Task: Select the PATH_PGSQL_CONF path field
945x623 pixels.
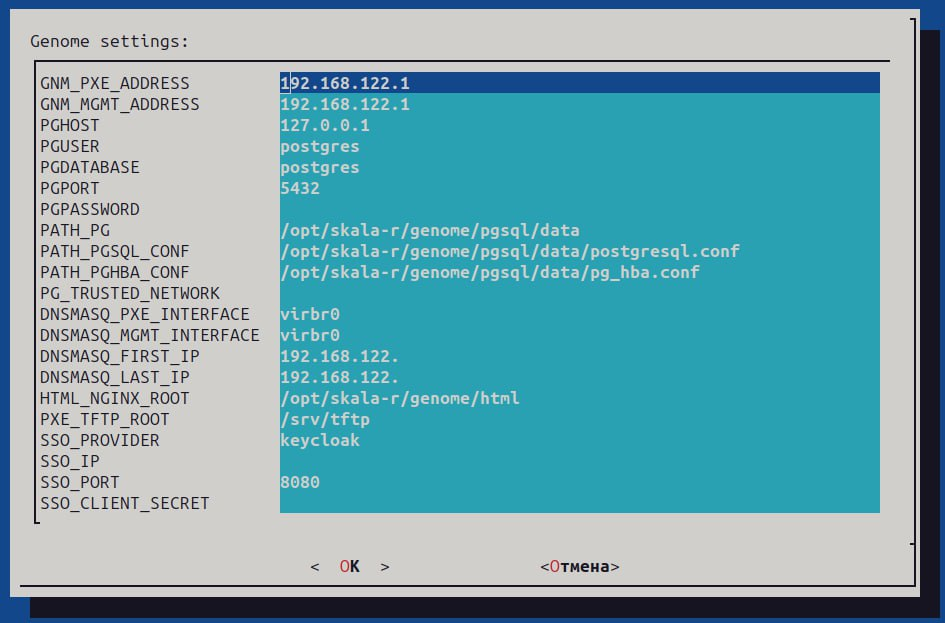Action: click(579, 251)
